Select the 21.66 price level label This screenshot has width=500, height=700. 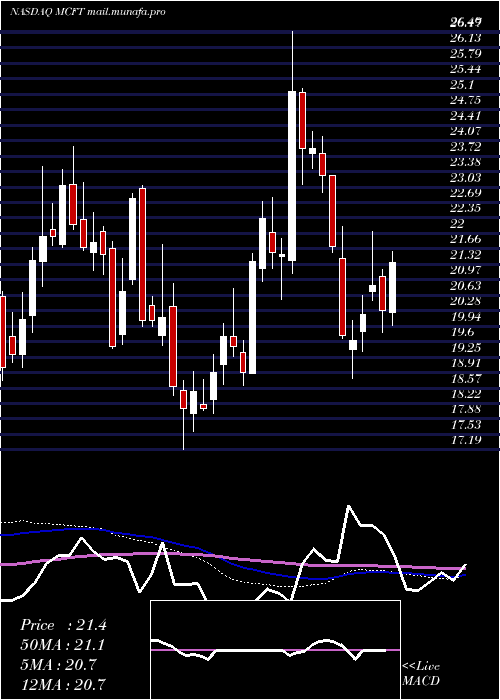point(466,239)
